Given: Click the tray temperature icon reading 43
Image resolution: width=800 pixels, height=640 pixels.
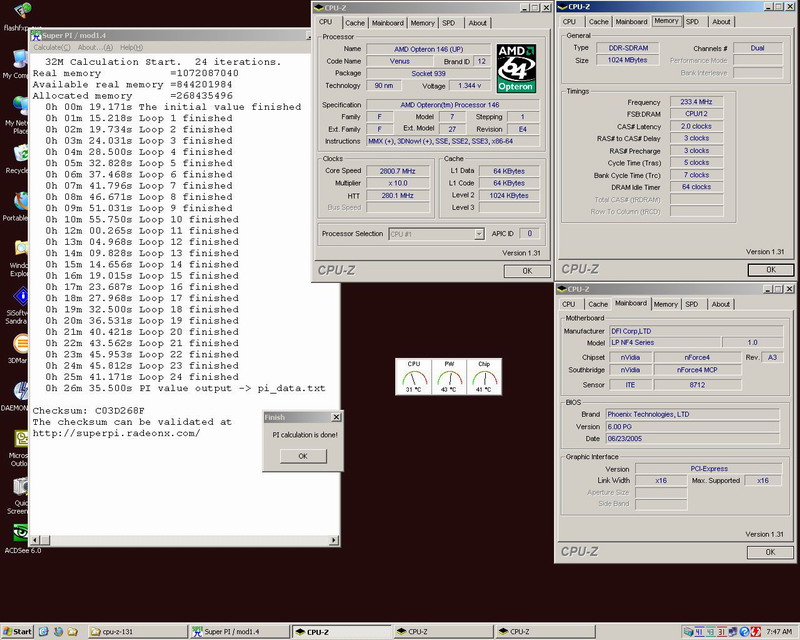Looking at the screenshot, I should click(710, 632).
